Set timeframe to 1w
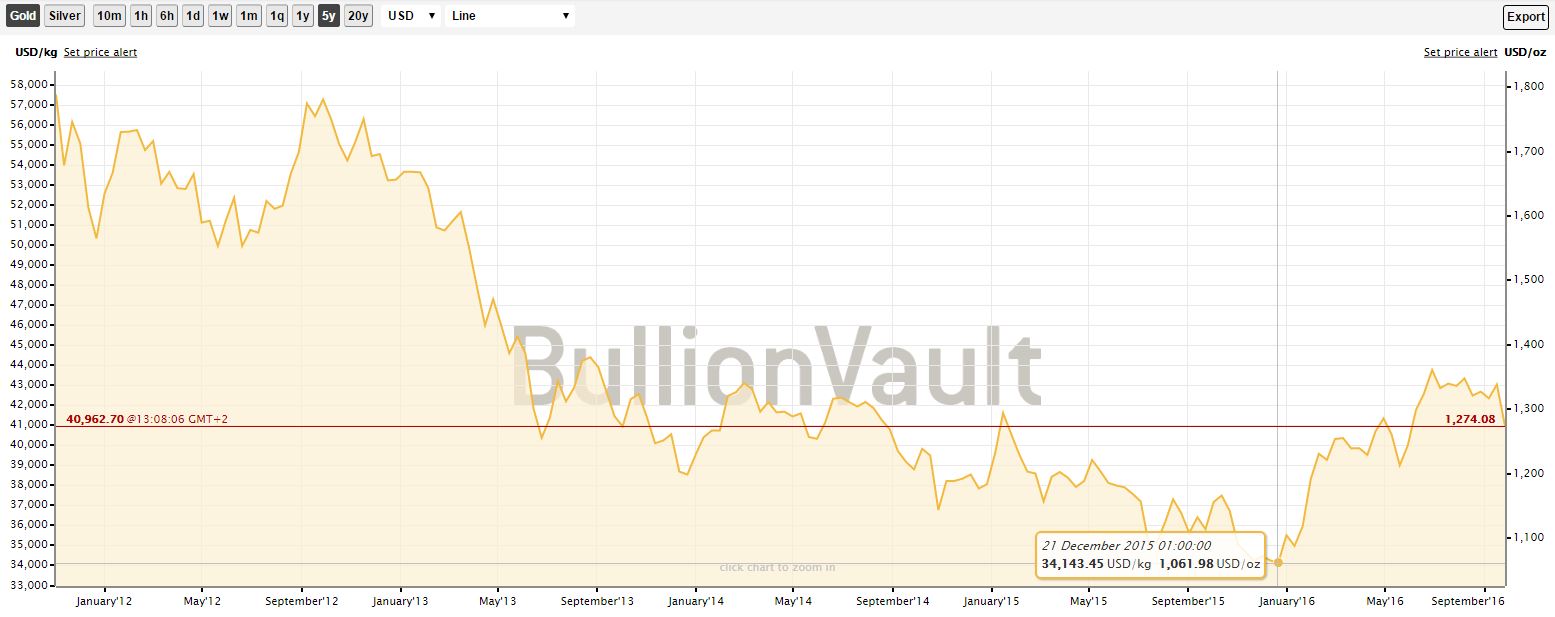Screen dimensions: 1555x617 [220, 16]
